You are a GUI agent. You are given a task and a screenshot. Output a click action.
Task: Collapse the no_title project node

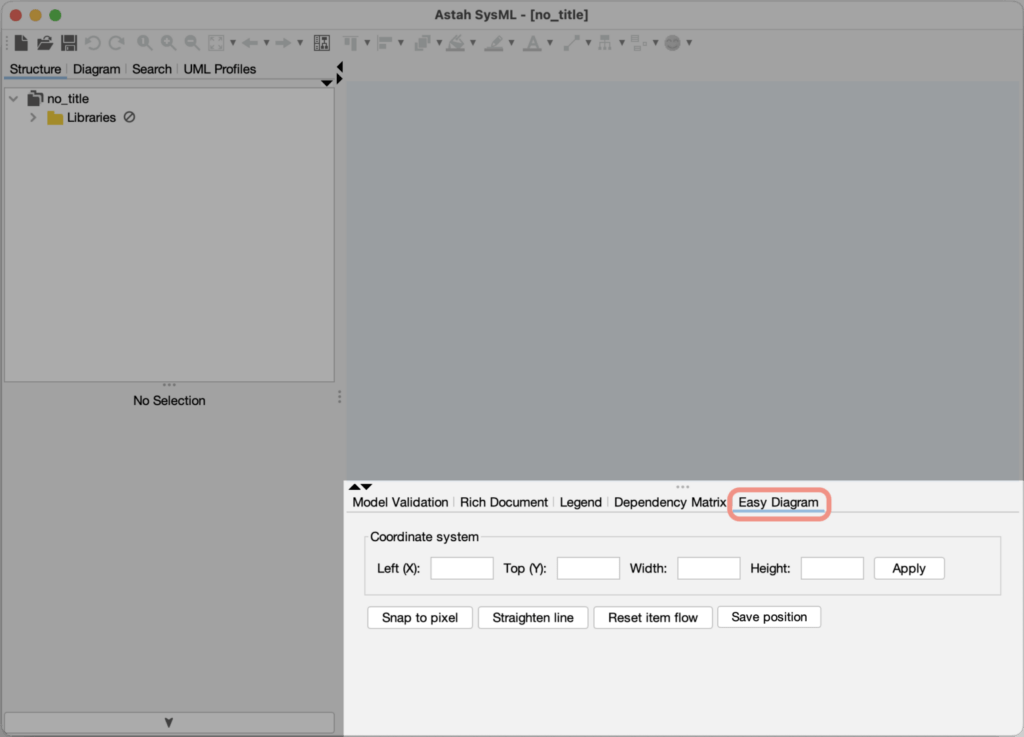tap(12, 98)
